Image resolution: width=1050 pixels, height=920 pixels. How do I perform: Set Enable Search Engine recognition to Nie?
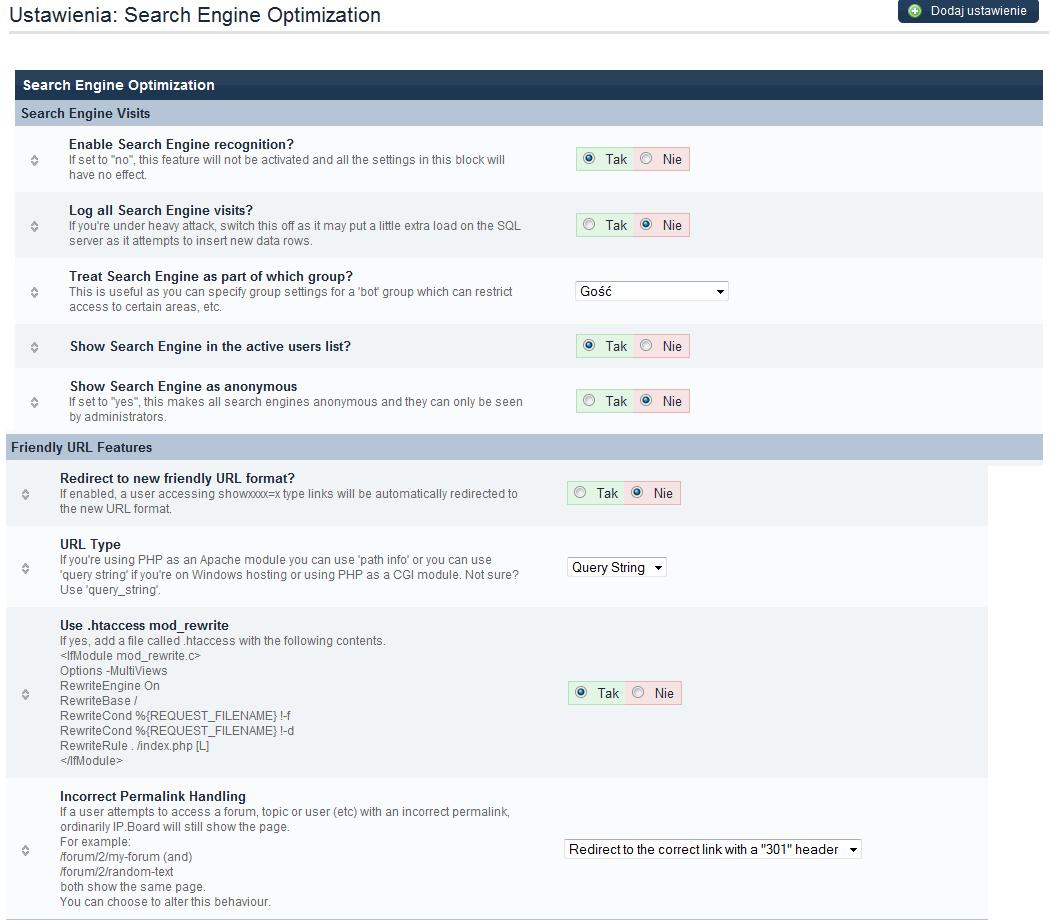646,159
